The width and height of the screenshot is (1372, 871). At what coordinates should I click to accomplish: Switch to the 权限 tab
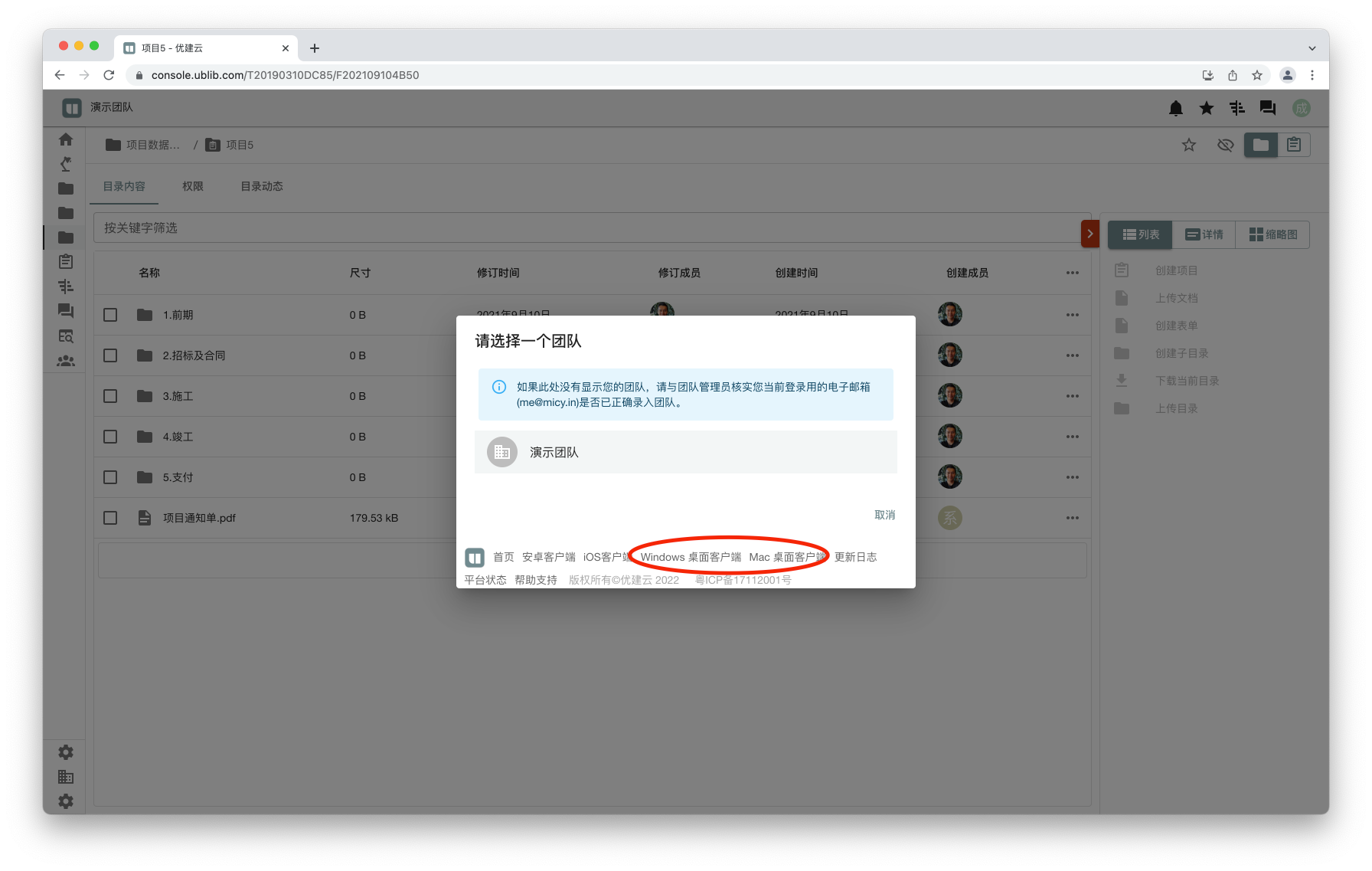192,186
